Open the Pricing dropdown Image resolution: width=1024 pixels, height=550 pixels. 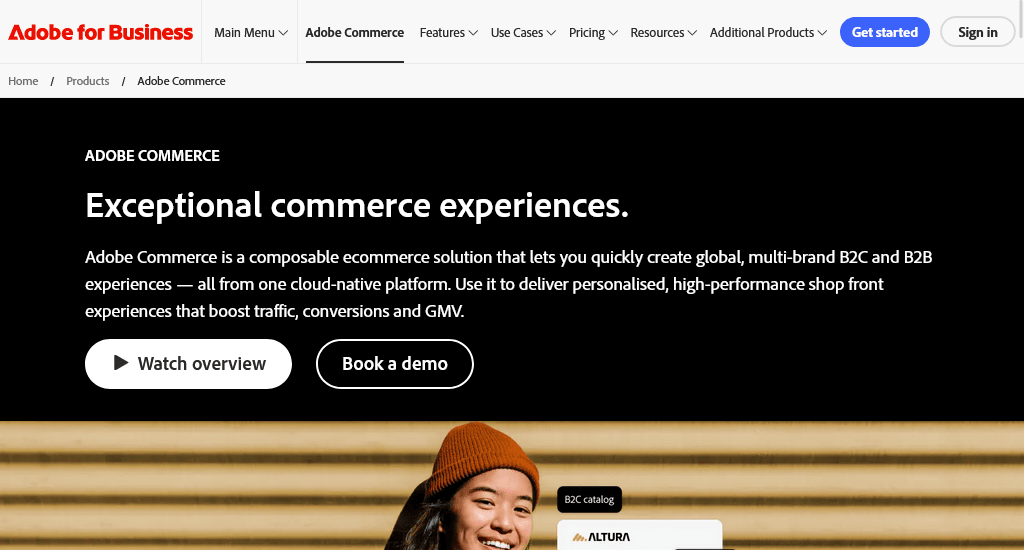(593, 32)
